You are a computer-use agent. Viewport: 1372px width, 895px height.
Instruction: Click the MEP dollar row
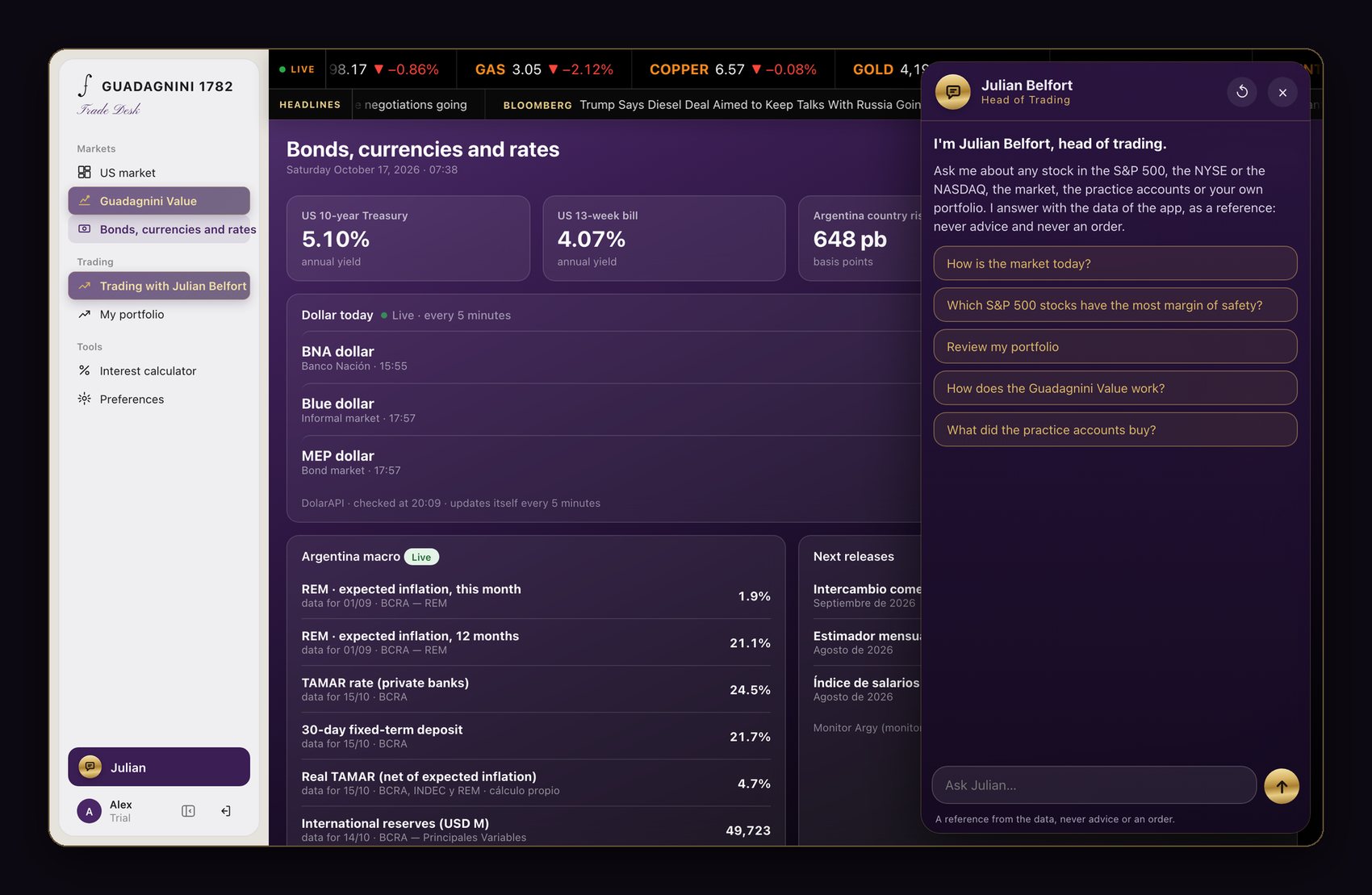click(611, 462)
